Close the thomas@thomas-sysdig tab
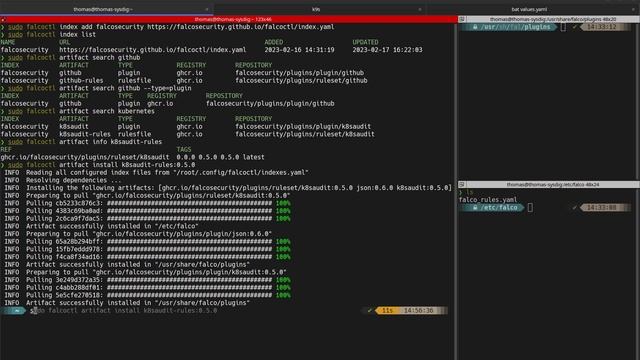This screenshot has height=360, width=640. [207, 9]
